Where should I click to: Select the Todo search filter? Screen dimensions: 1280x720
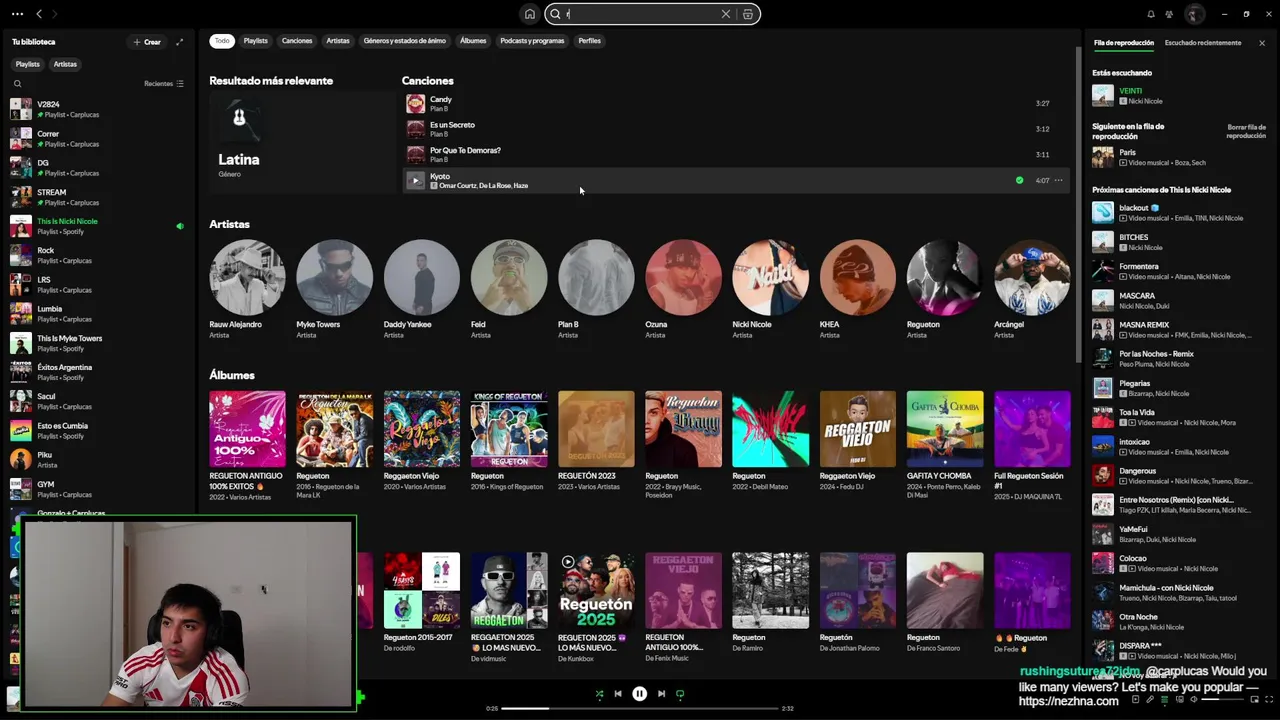pos(222,41)
